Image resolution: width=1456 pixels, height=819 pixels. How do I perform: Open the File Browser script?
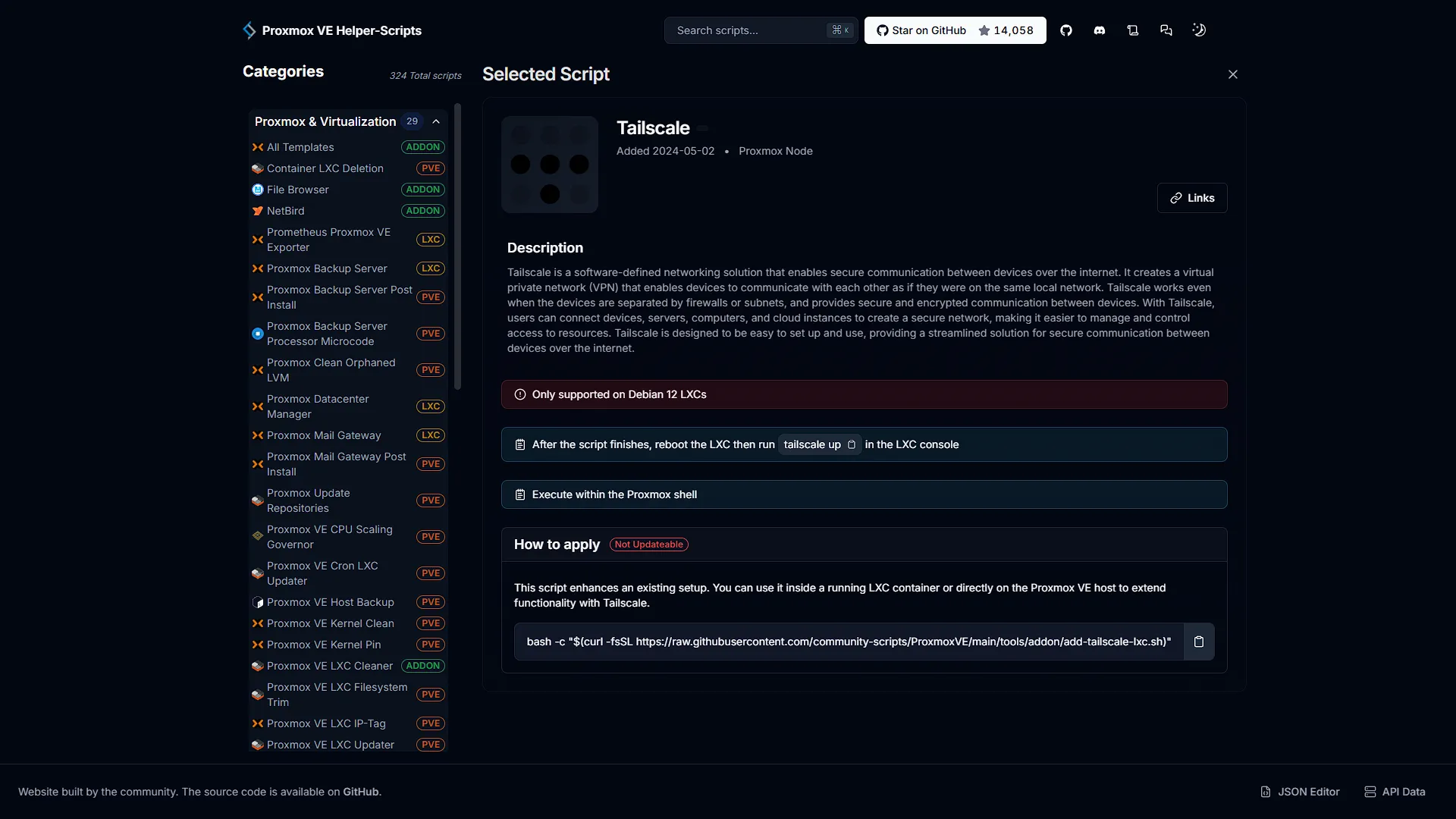pos(348,190)
